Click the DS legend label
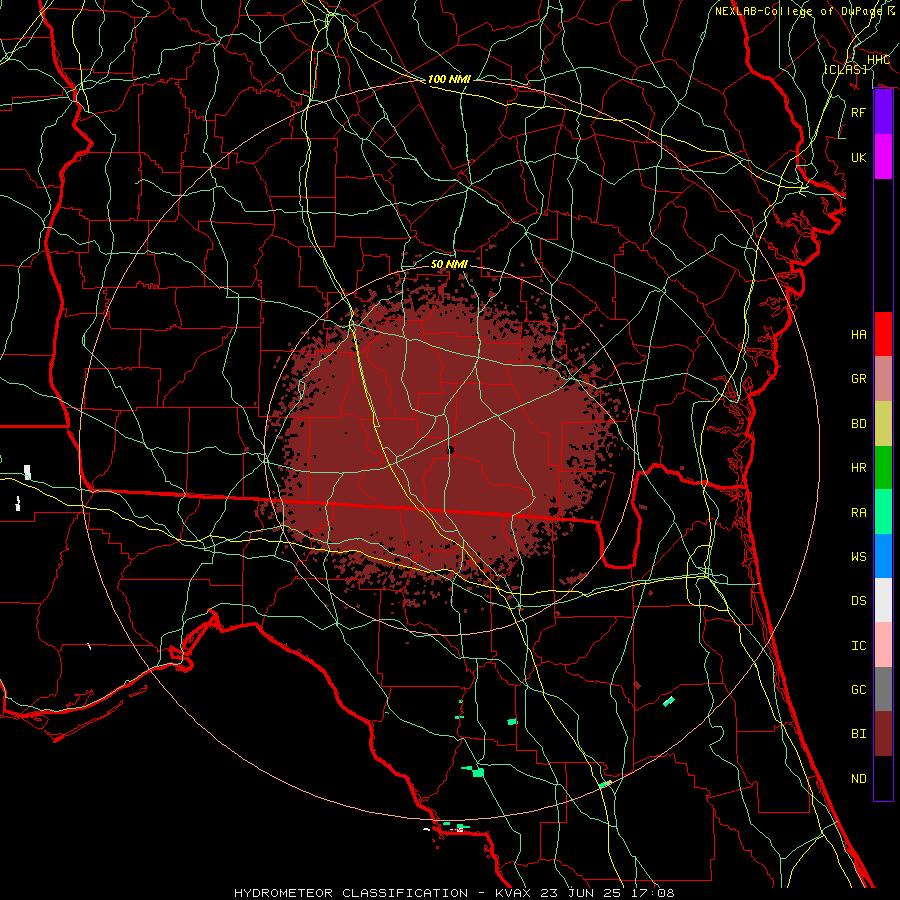Image resolution: width=900 pixels, height=900 pixels. [859, 601]
